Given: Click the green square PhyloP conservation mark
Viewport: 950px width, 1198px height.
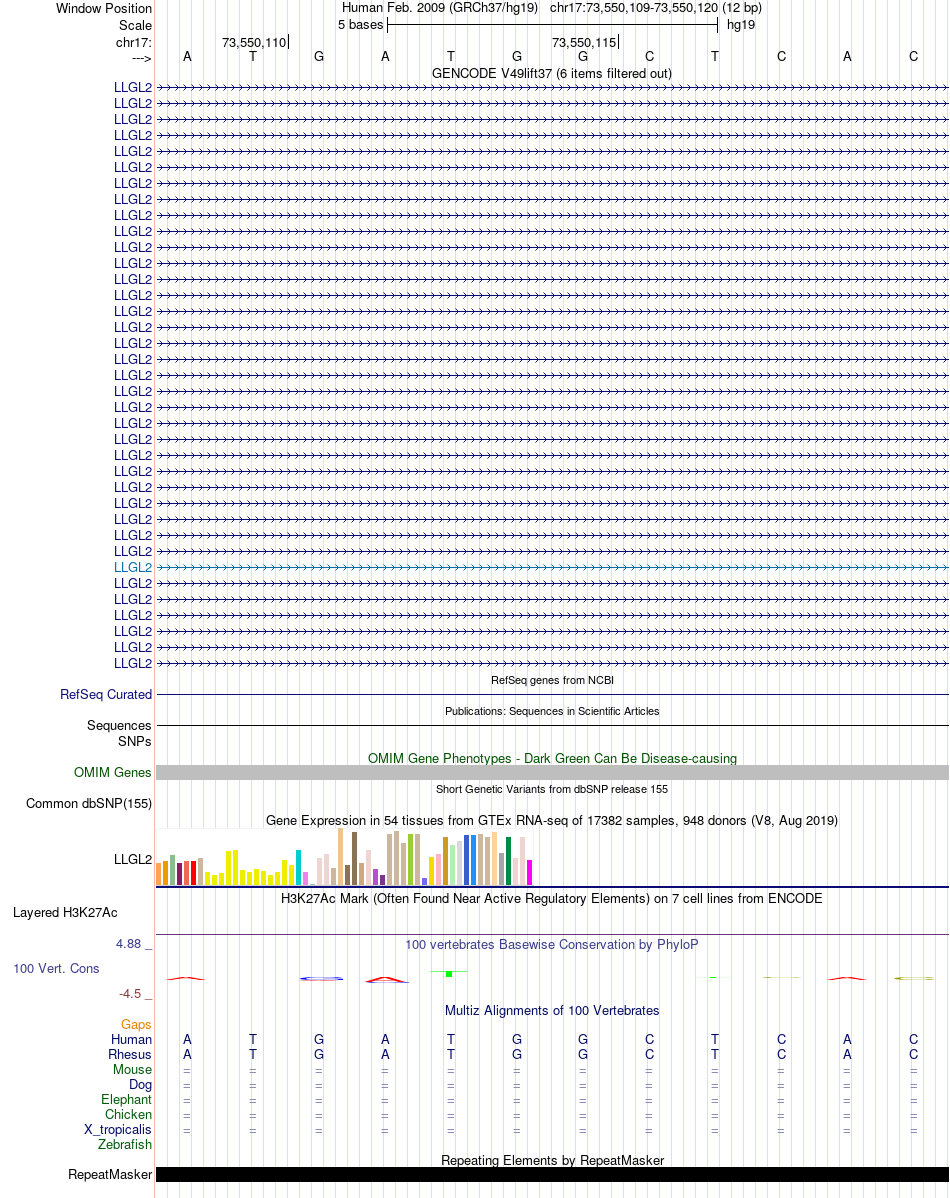Looking at the screenshot, I should pos(449,974).
